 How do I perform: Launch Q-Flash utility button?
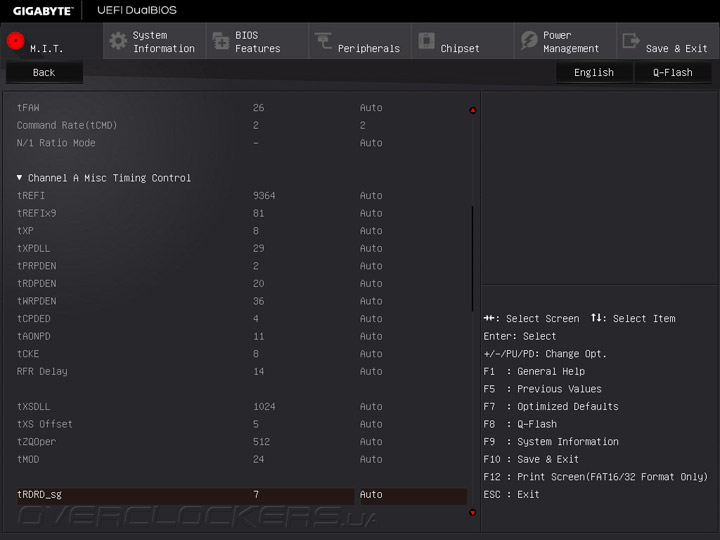[x=674, y=73]
